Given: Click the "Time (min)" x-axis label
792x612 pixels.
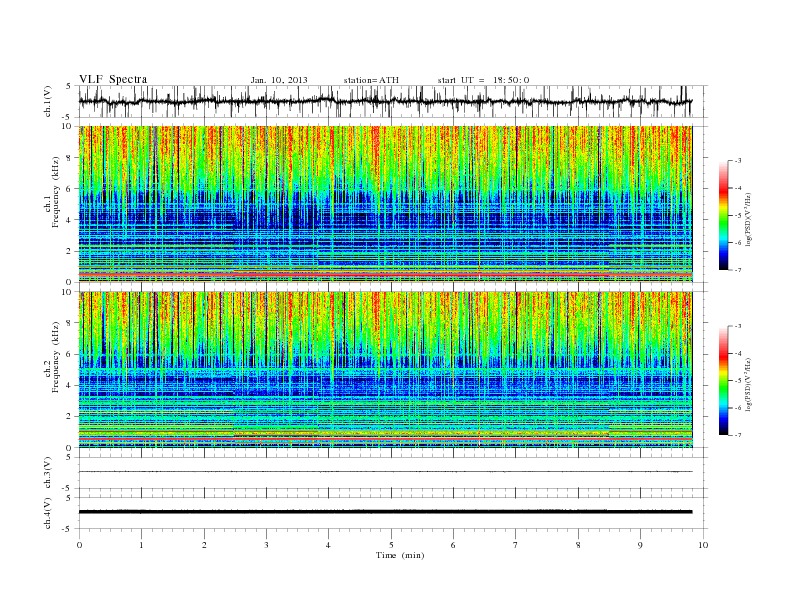Looking at the screenshot, I should coord(400,555).
